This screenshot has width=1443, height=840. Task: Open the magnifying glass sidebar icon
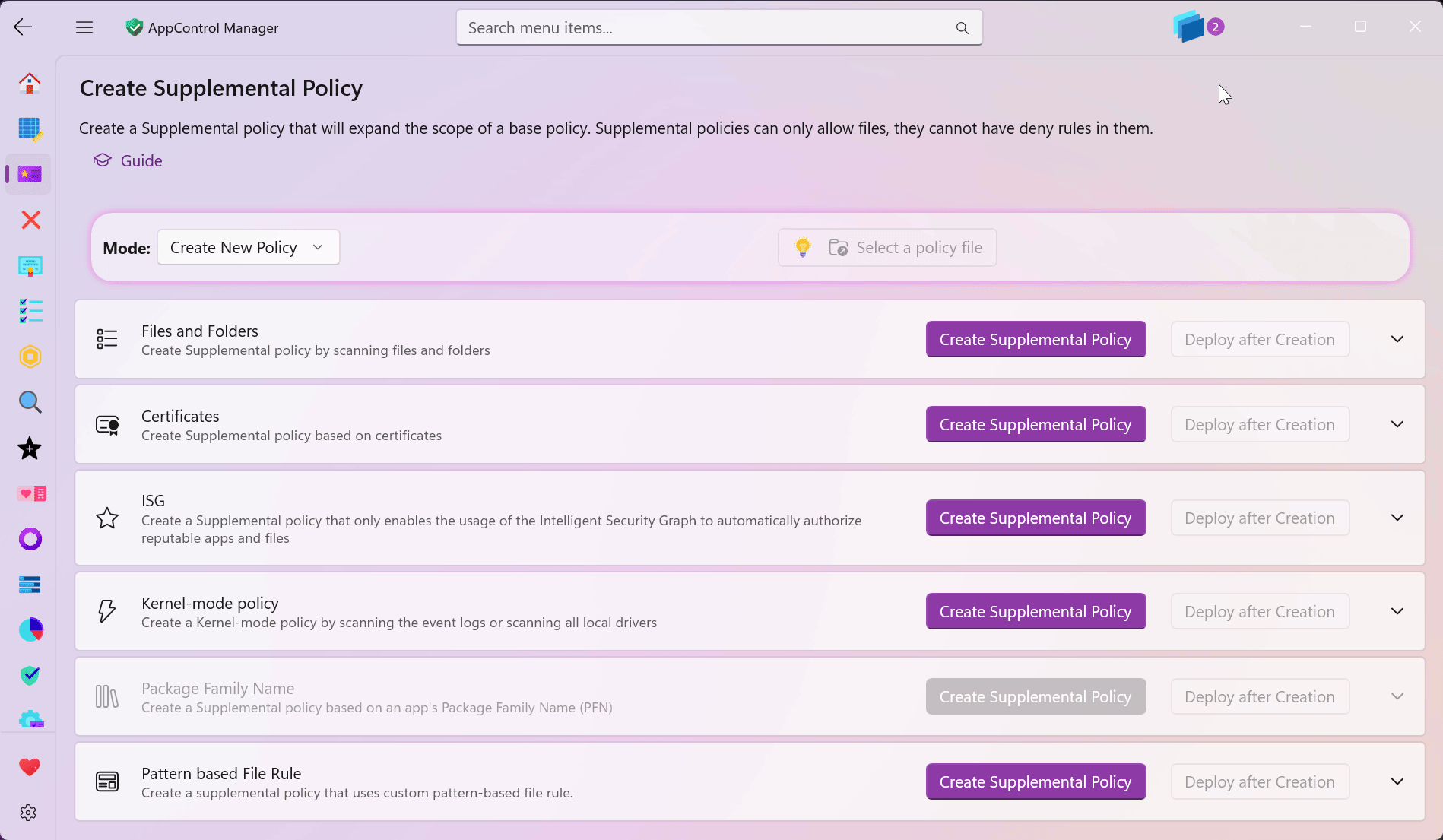[x=30, y=402]
